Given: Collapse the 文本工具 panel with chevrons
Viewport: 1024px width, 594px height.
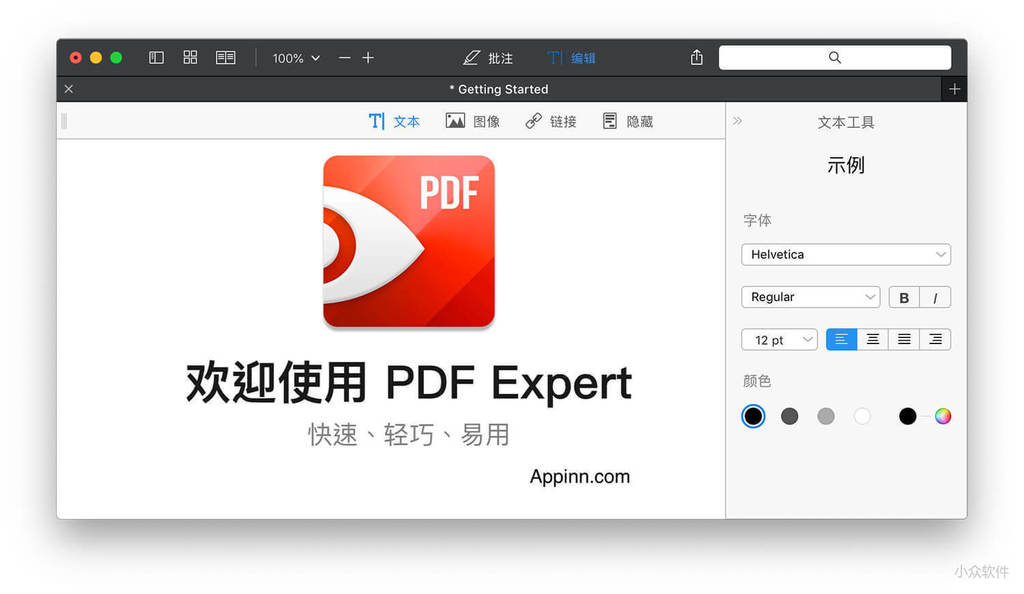Looking at the screenshot, I should click(737, 121).
